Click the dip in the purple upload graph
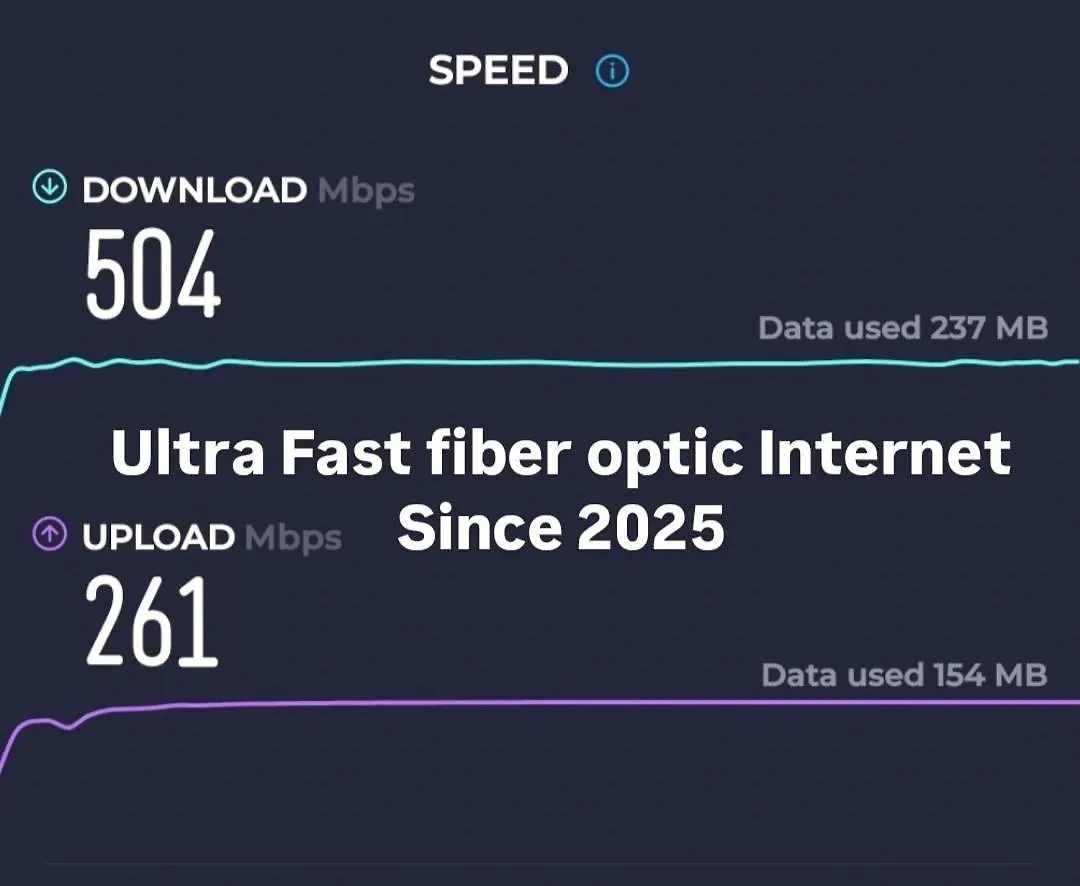 [68, 726]
